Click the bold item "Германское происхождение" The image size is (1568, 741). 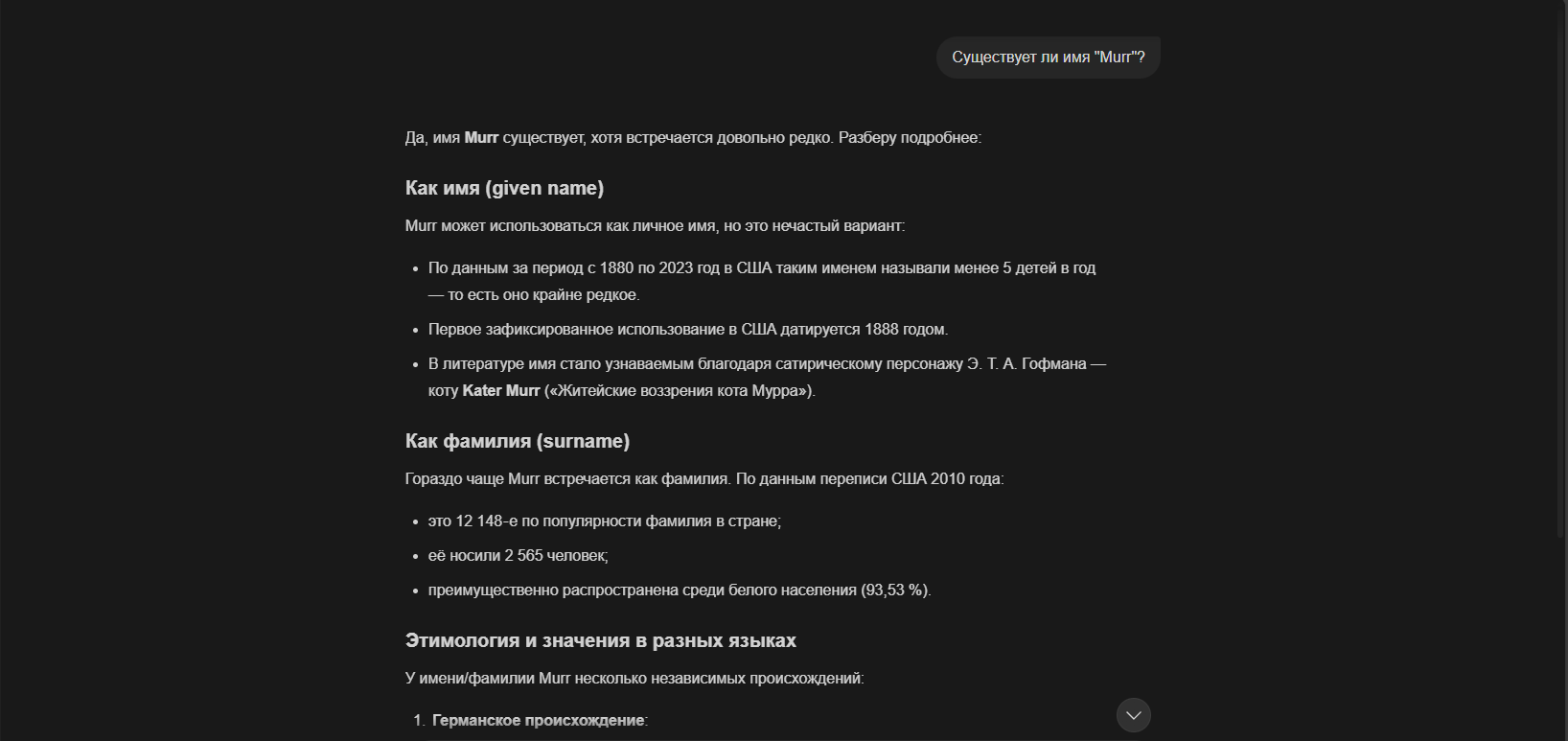click(x=538, y=720)
